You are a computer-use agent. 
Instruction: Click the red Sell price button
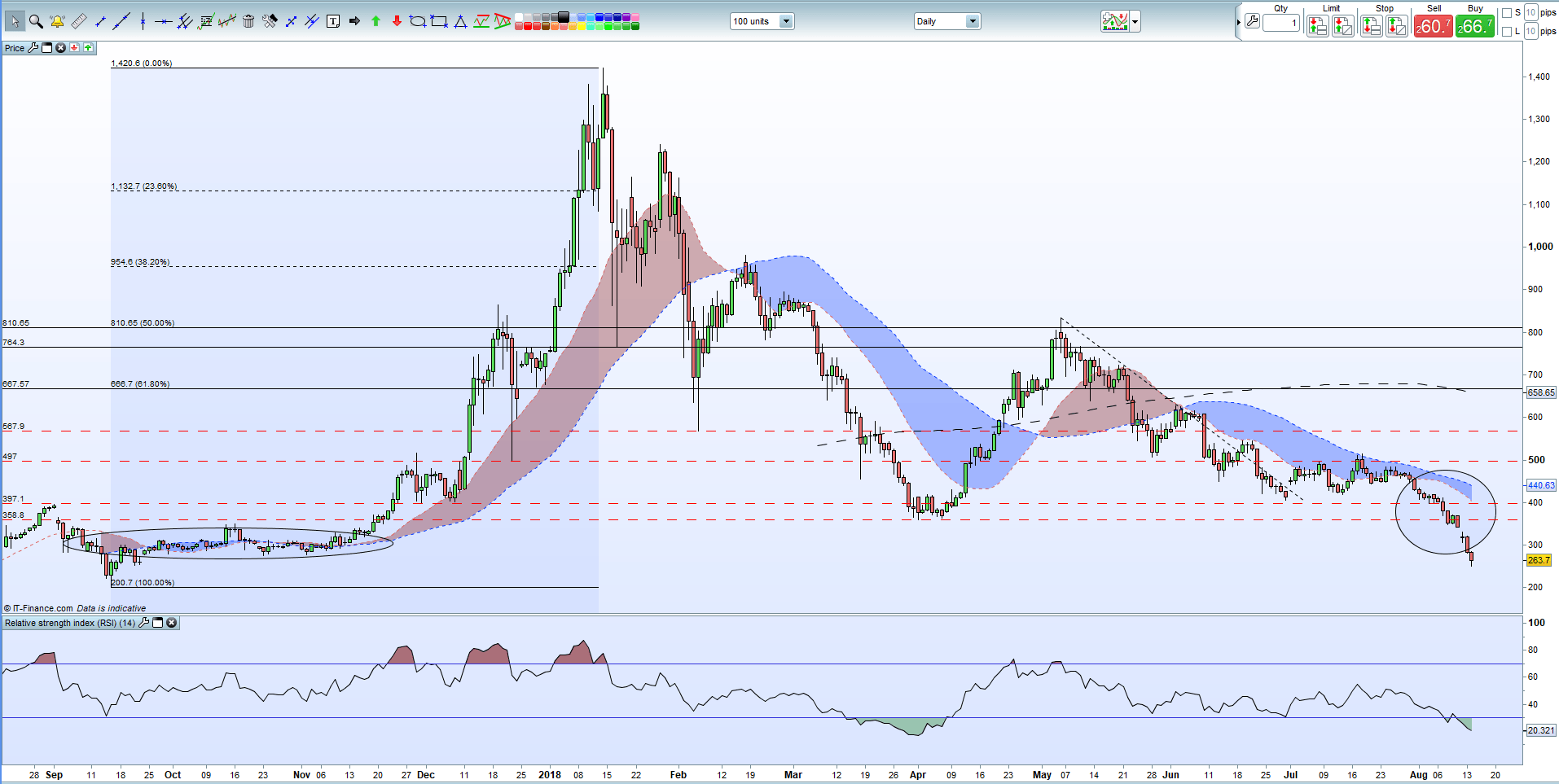pyautogui.click(x=1433, y=26)
